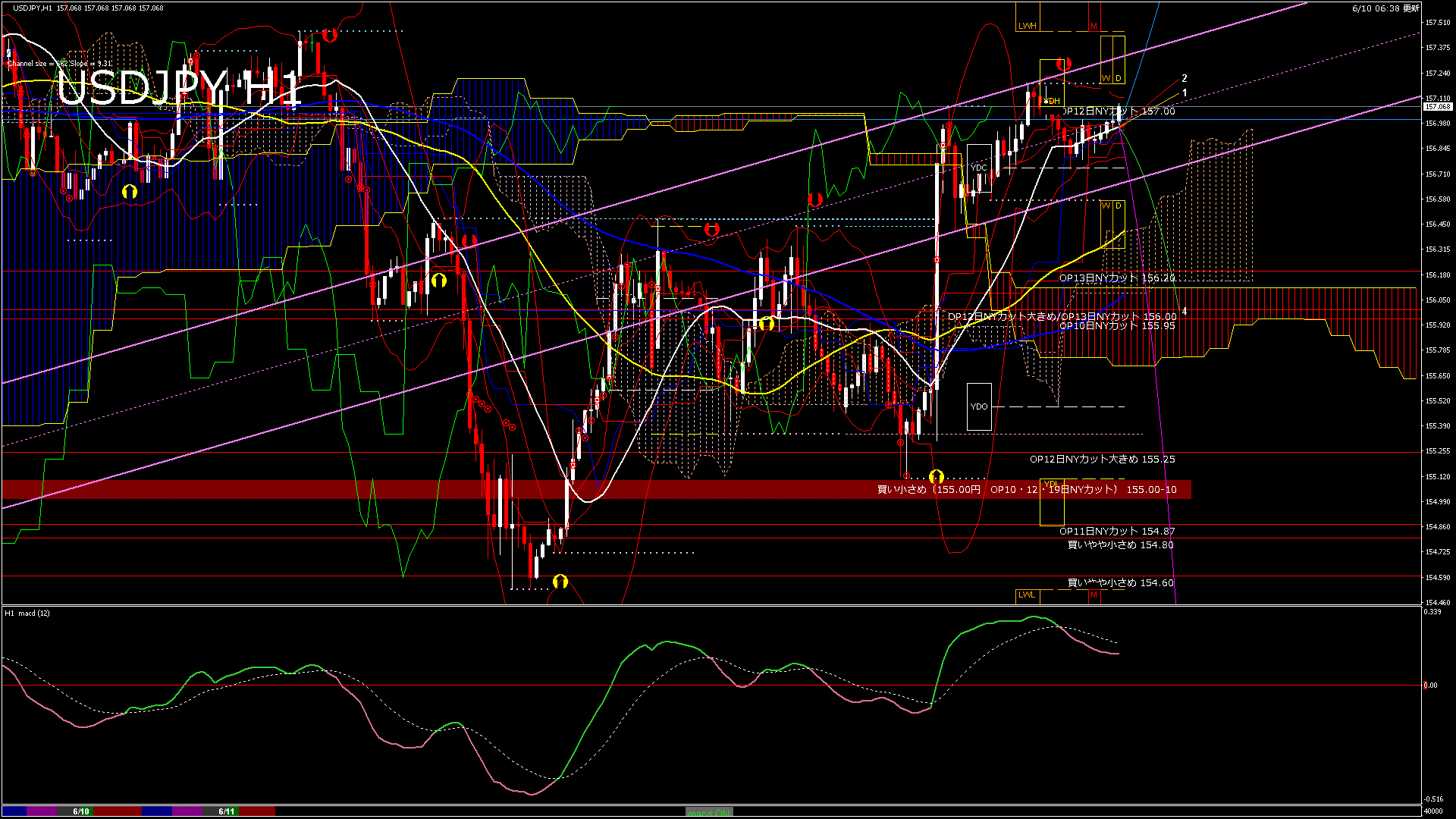Click label 'OP13日NYカット 156.20'
Viewport: 1456px width, 819px height.
coord(1117,278)
